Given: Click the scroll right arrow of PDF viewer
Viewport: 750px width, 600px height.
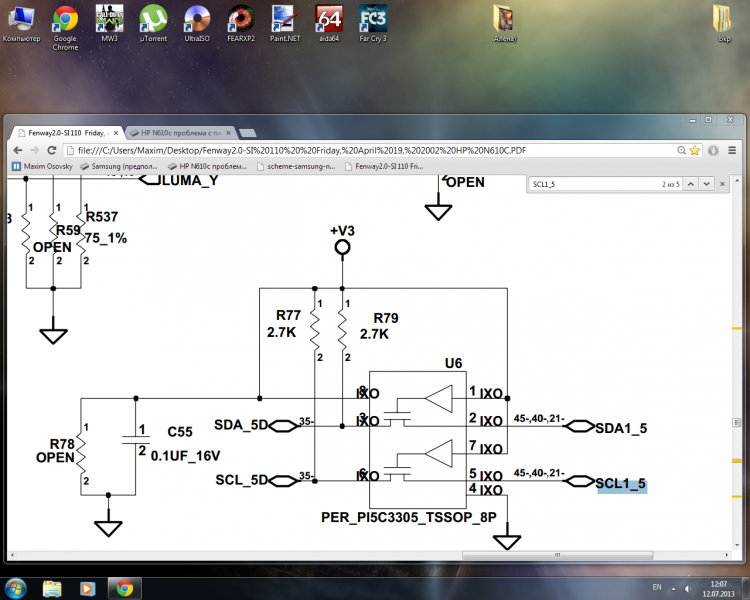Looking at the screenshot, I should click(x=727, y=555).
